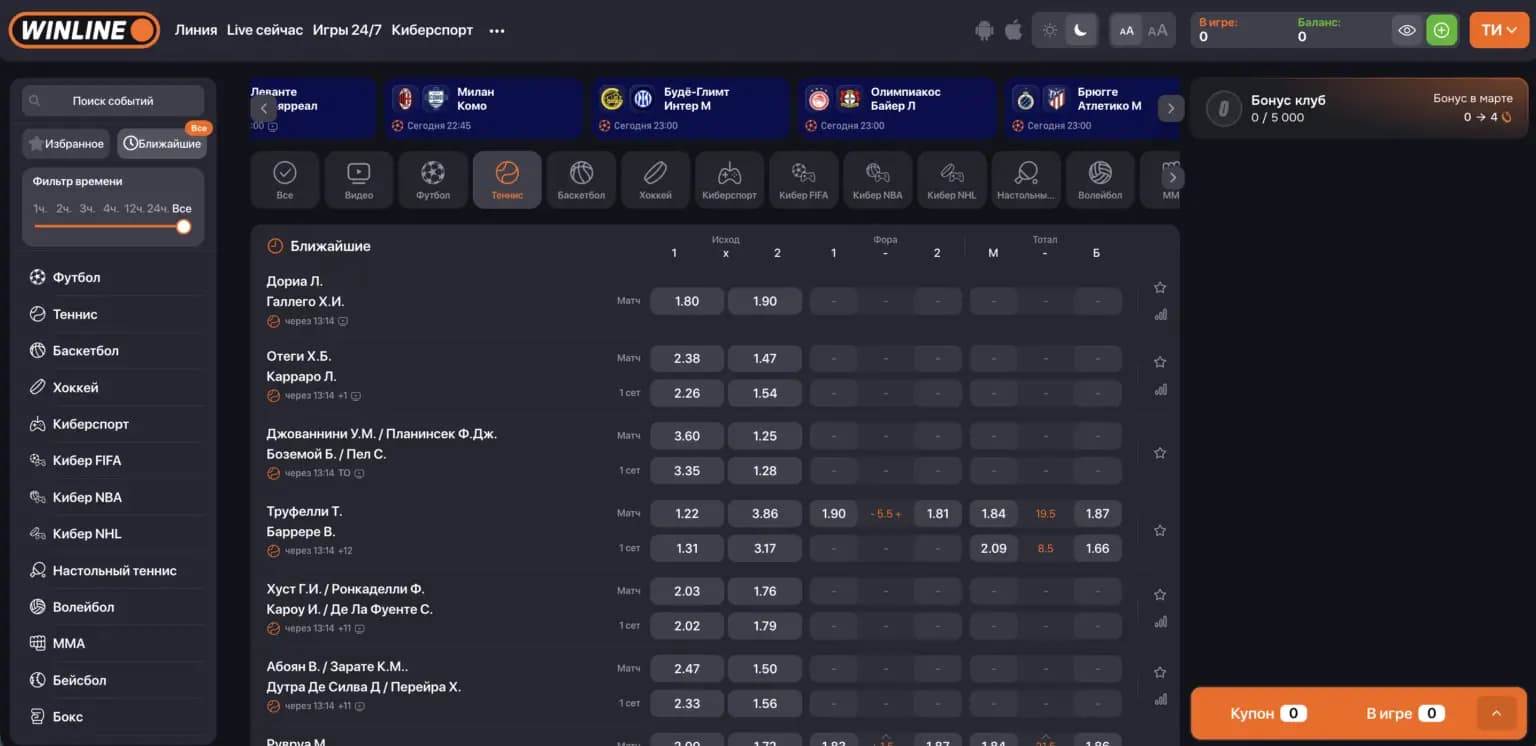The image size is (1536, 746).
Task: Select the smaller AA font size
Action: pyautogui.click(x=1127, y=31)
